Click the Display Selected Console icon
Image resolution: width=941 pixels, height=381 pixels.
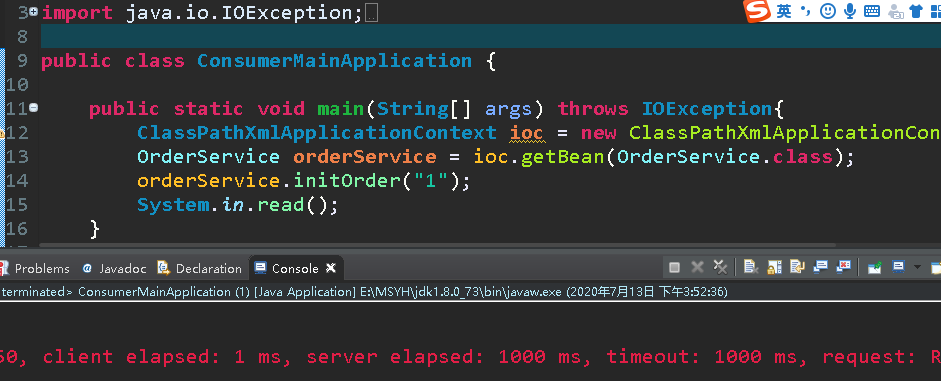pos(898,268)
